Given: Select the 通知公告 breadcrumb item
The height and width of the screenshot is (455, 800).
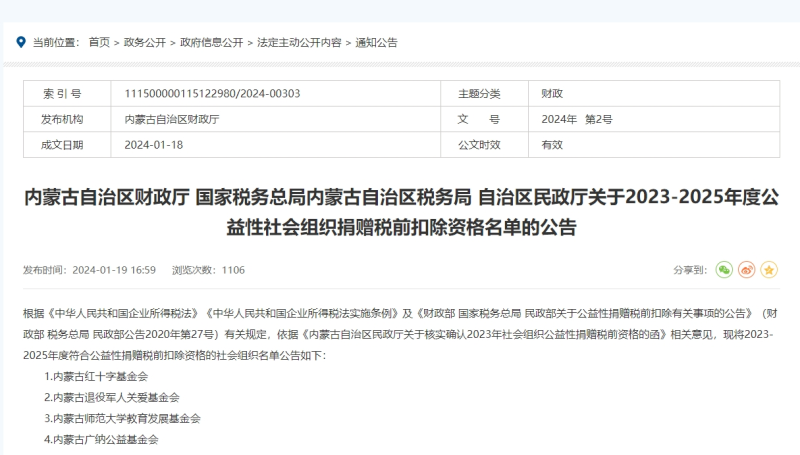Looking at the screenshot, I should tap(376, 43).
